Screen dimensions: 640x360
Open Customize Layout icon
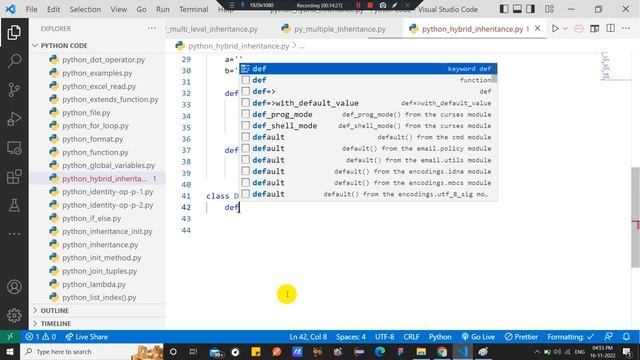pos(549,9)
